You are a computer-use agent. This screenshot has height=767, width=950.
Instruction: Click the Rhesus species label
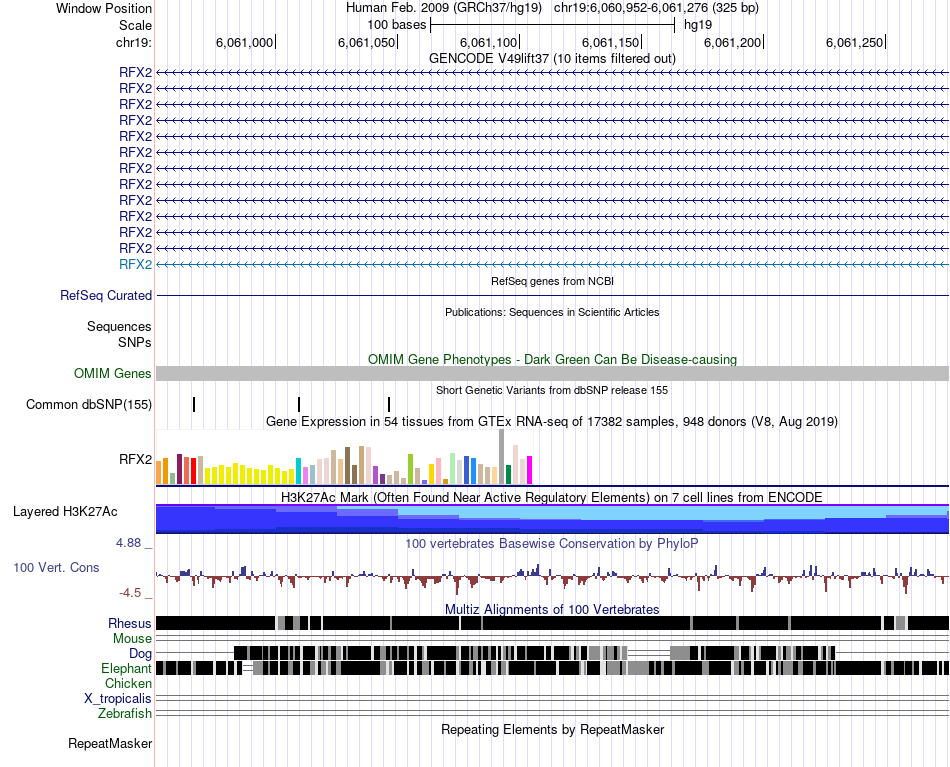(x=130, y=623)
